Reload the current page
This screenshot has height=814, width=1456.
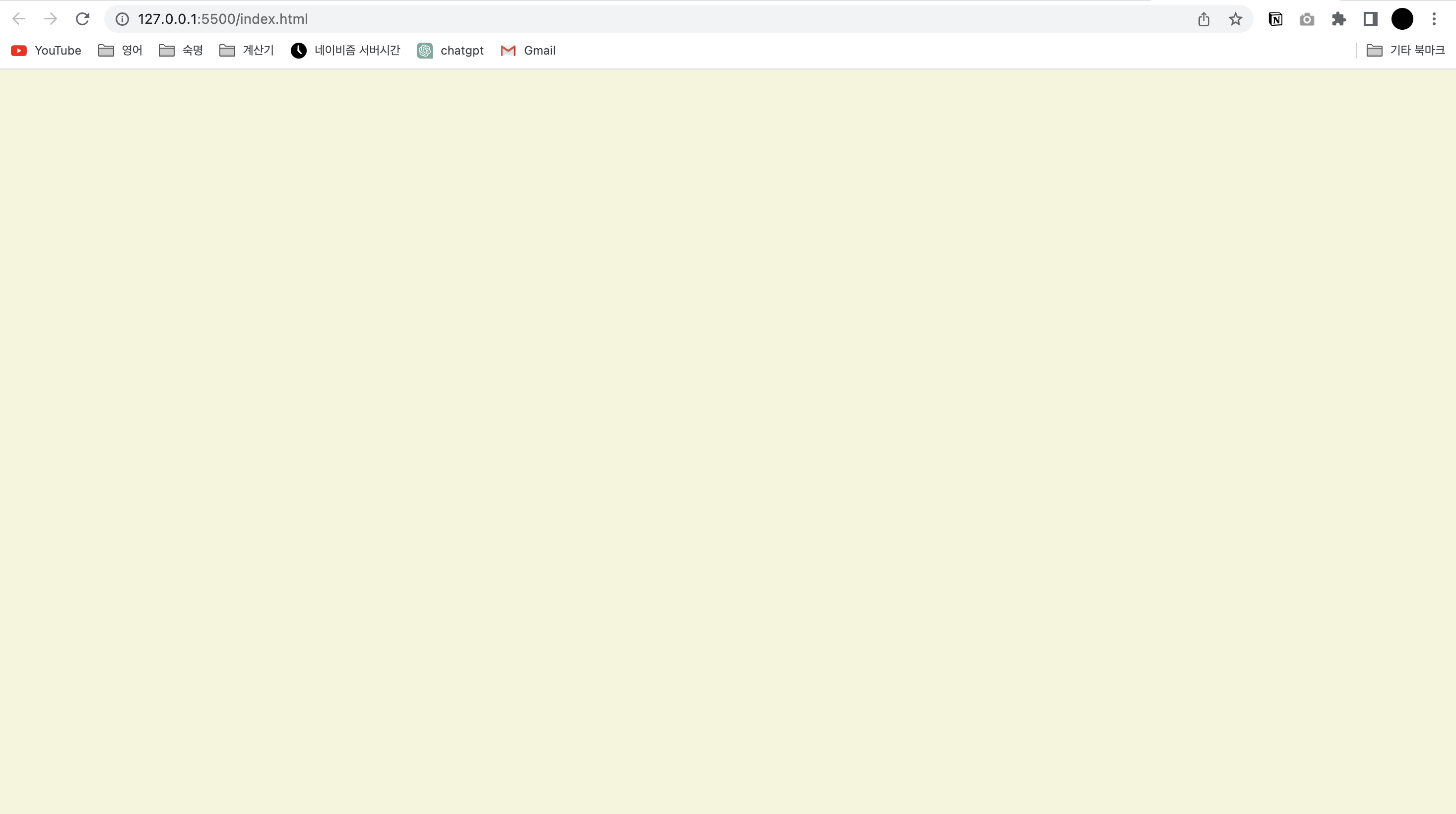point(82,19)
